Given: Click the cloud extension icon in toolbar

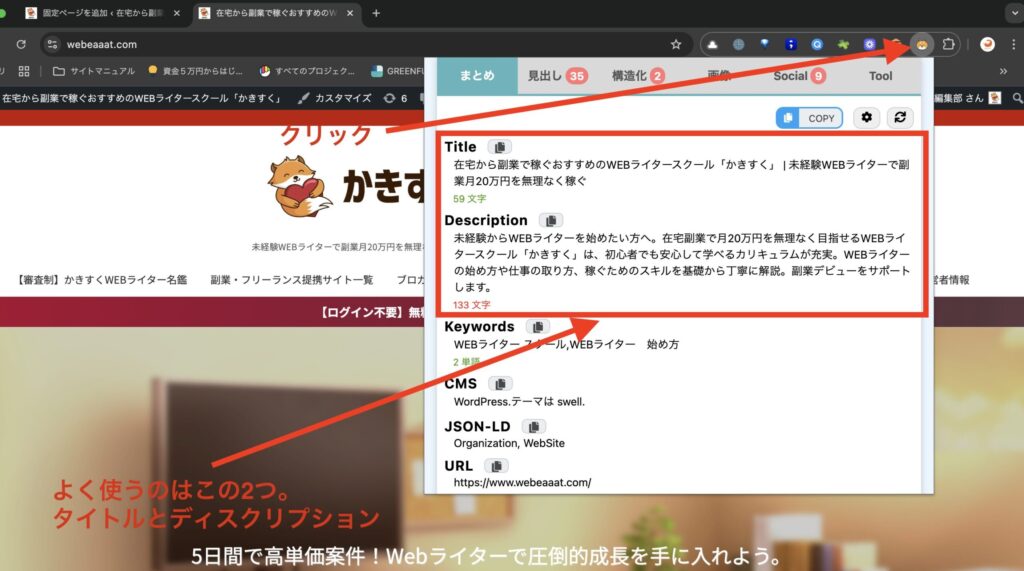Looking at the screenshot, I should (712, 44).
